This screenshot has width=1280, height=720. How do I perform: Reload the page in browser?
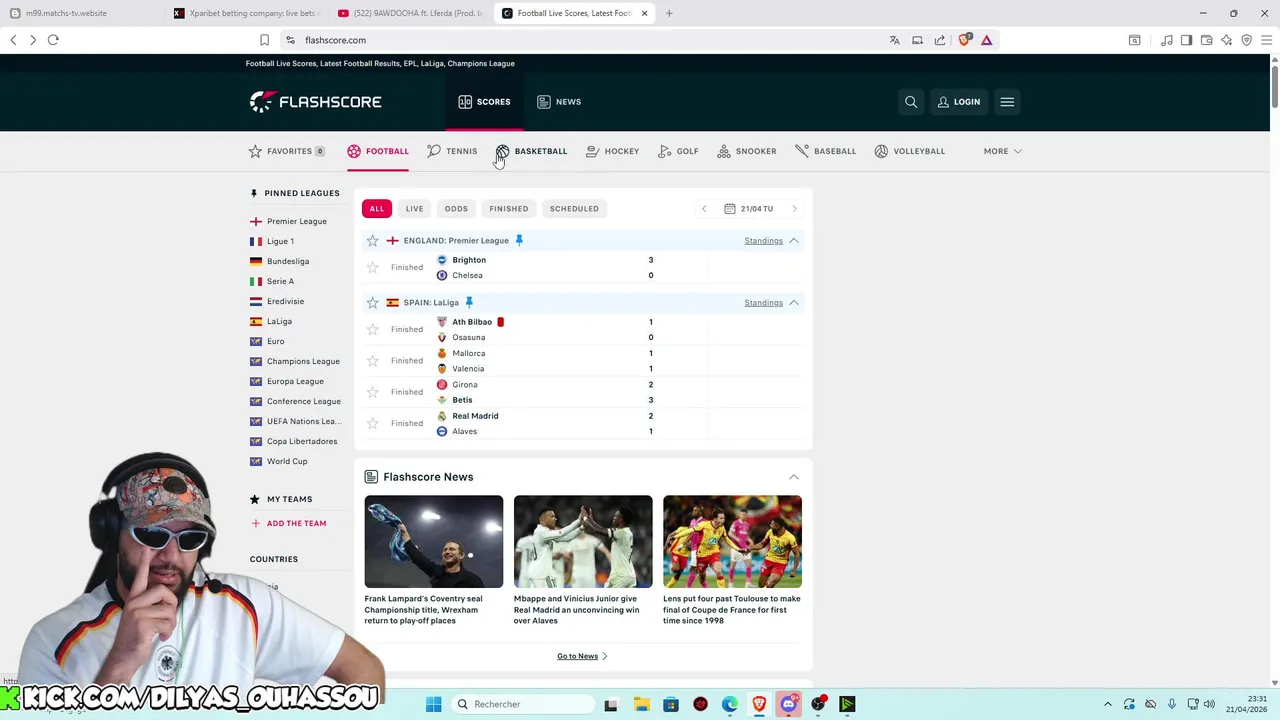point(53,40)
